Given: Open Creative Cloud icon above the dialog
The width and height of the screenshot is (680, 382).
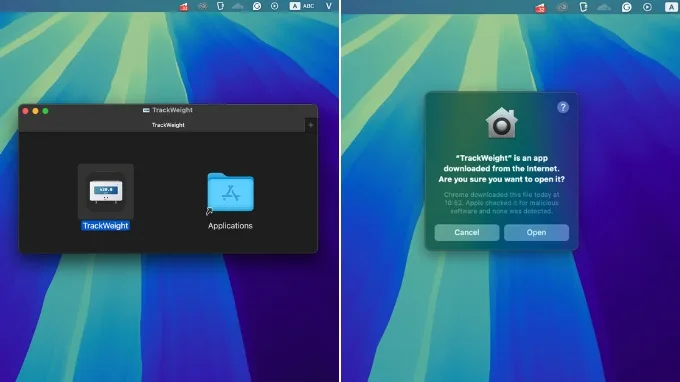Looking at the screenshot, I should point(562,7).
